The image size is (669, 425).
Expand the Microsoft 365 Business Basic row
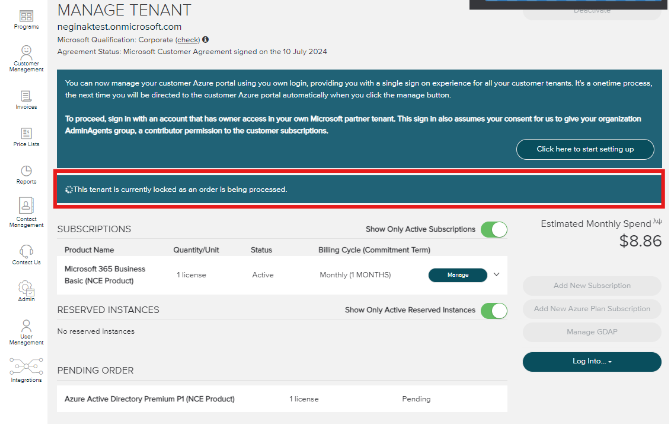click(497, 274)
